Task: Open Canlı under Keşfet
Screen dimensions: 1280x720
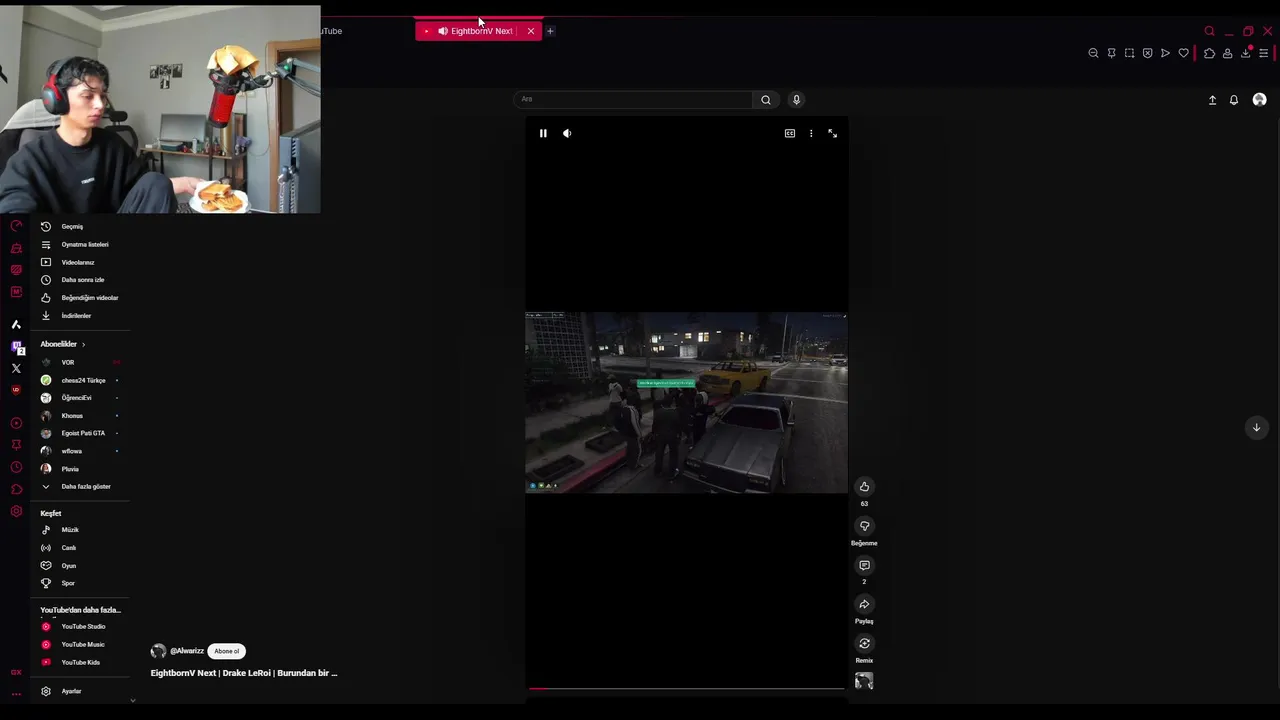Action: [x=80, y=548]
